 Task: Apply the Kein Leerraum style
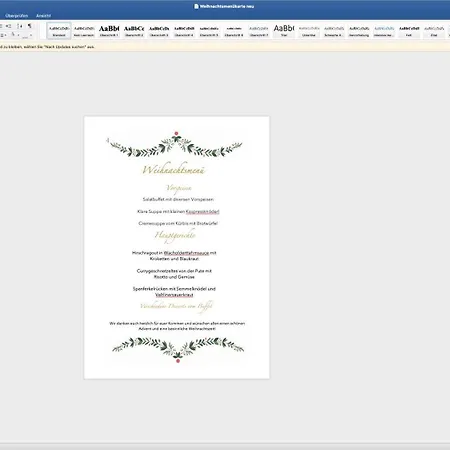pyautogui.click(x=84, y=31)
